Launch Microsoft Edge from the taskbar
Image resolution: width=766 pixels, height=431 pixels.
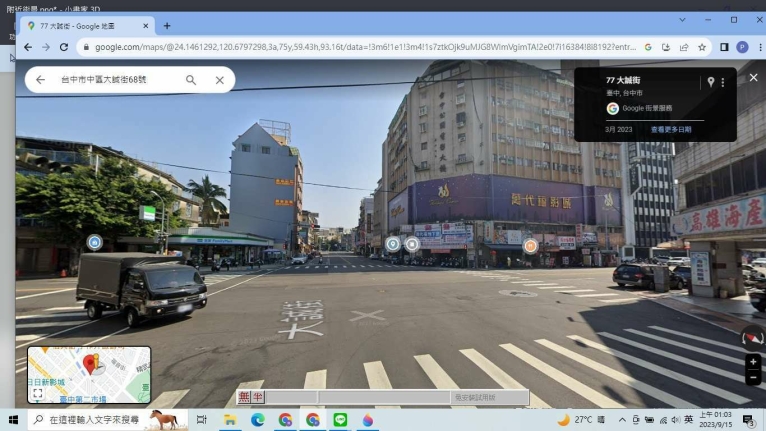pyautogui.click(x=257, y=420)
